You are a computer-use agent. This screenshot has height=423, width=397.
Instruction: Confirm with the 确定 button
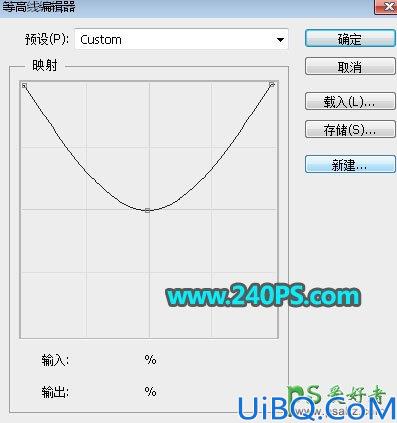350,39
